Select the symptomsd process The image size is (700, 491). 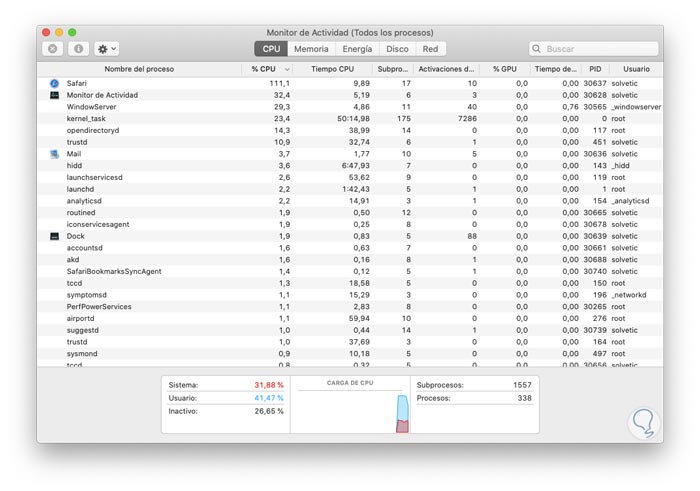pos(350,295)
